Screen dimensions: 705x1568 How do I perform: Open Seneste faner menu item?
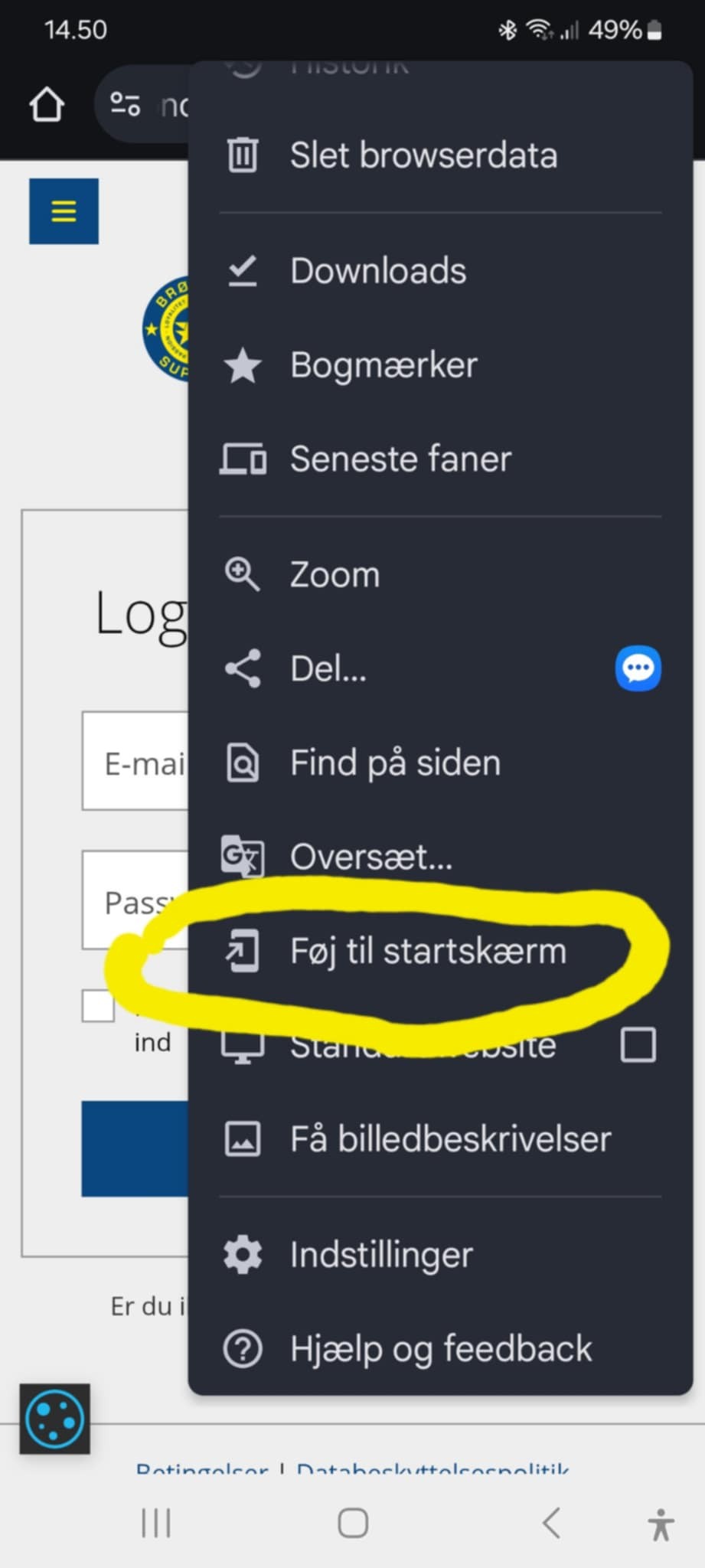coord(440,459)
